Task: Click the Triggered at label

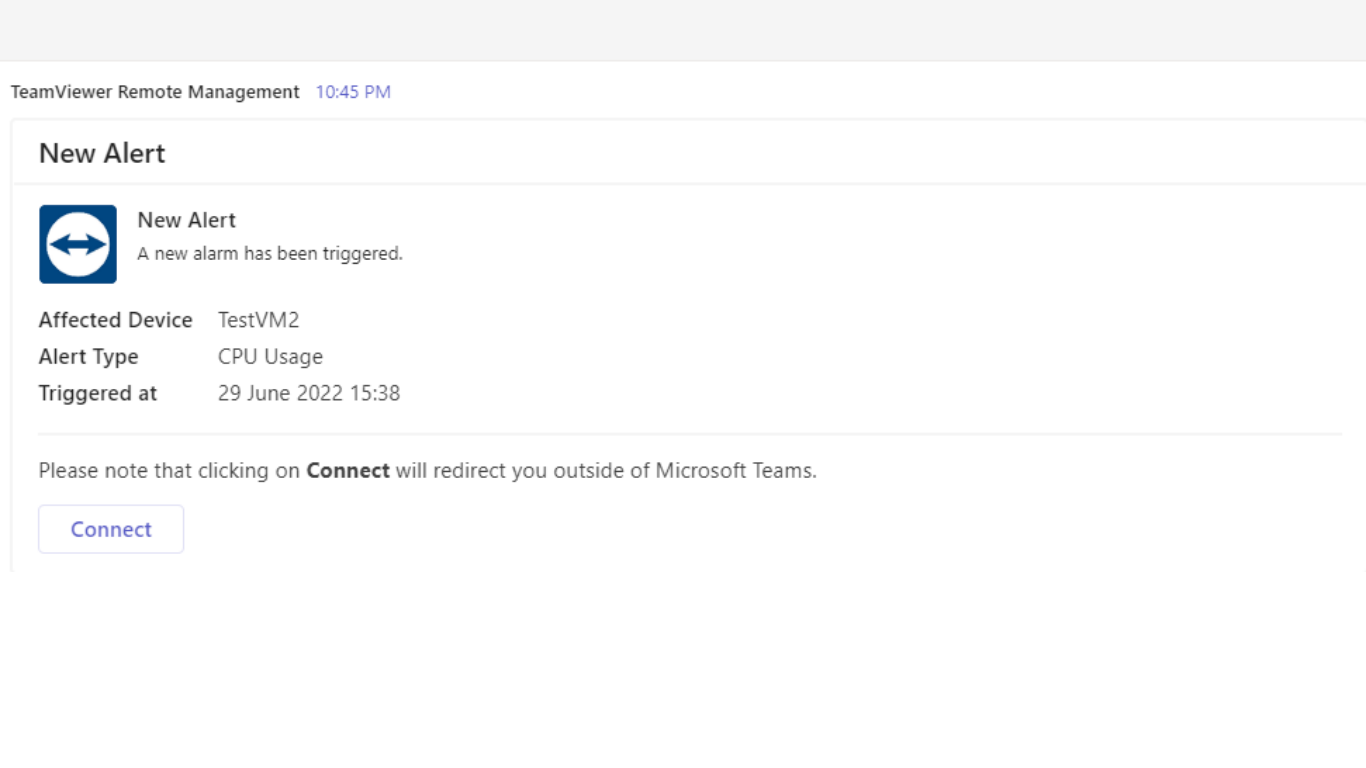Action: (98, 393)
